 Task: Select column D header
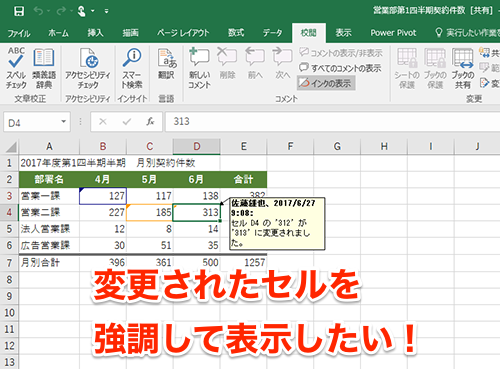pyautogui.click(x=197, y=147)
